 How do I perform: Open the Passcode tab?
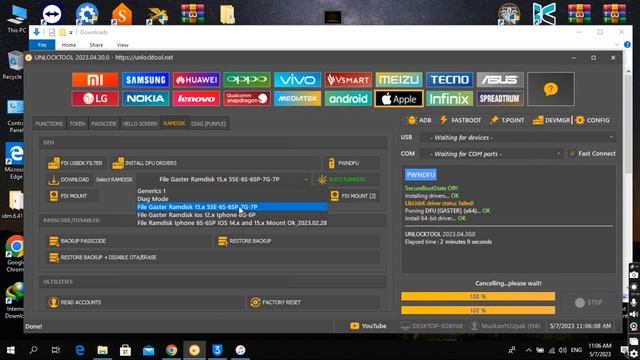pyautogui.click(x=104, y=124)
